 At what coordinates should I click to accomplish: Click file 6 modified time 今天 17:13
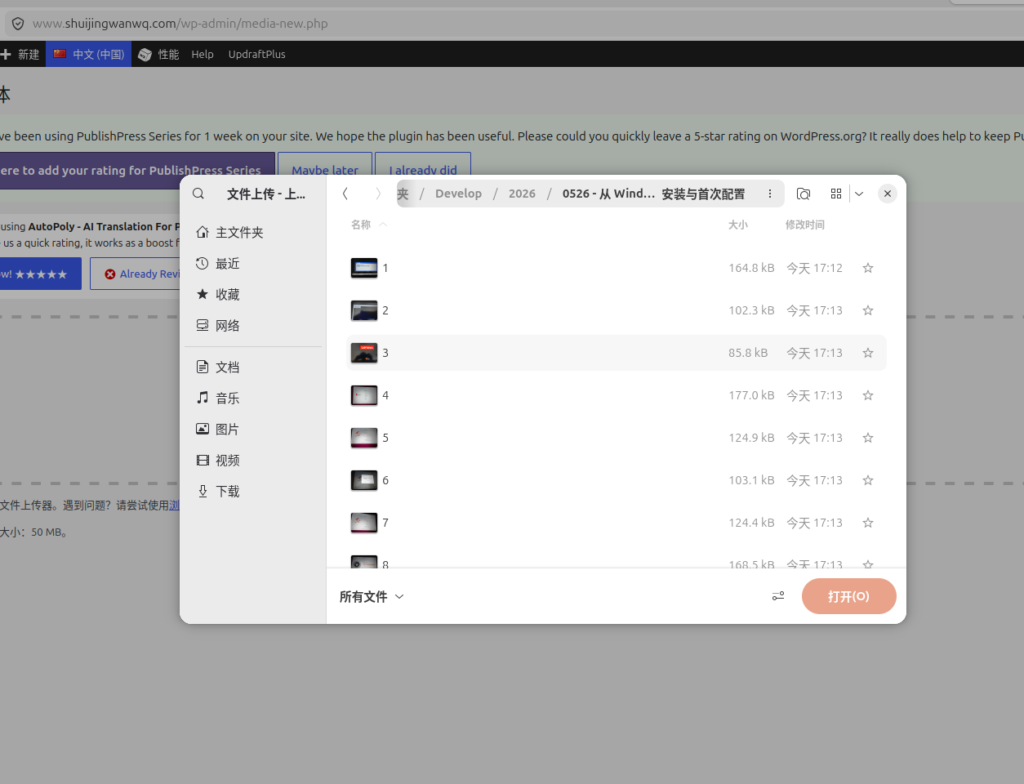pos(814,480)
